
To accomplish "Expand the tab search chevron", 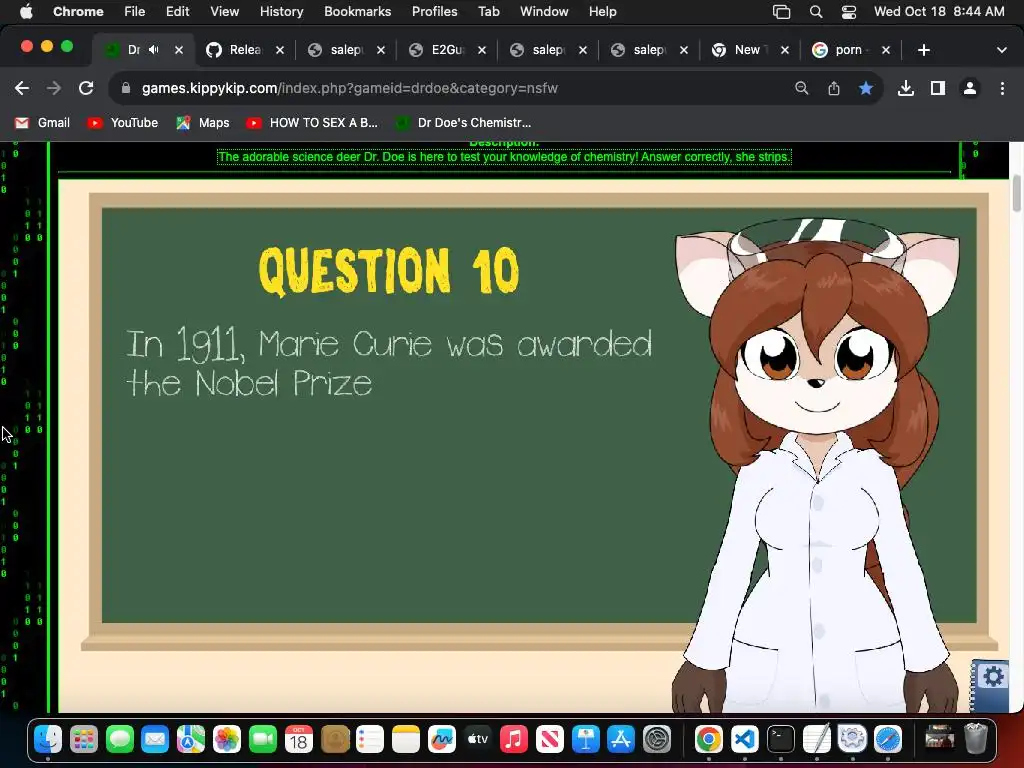I will 1002,50.
